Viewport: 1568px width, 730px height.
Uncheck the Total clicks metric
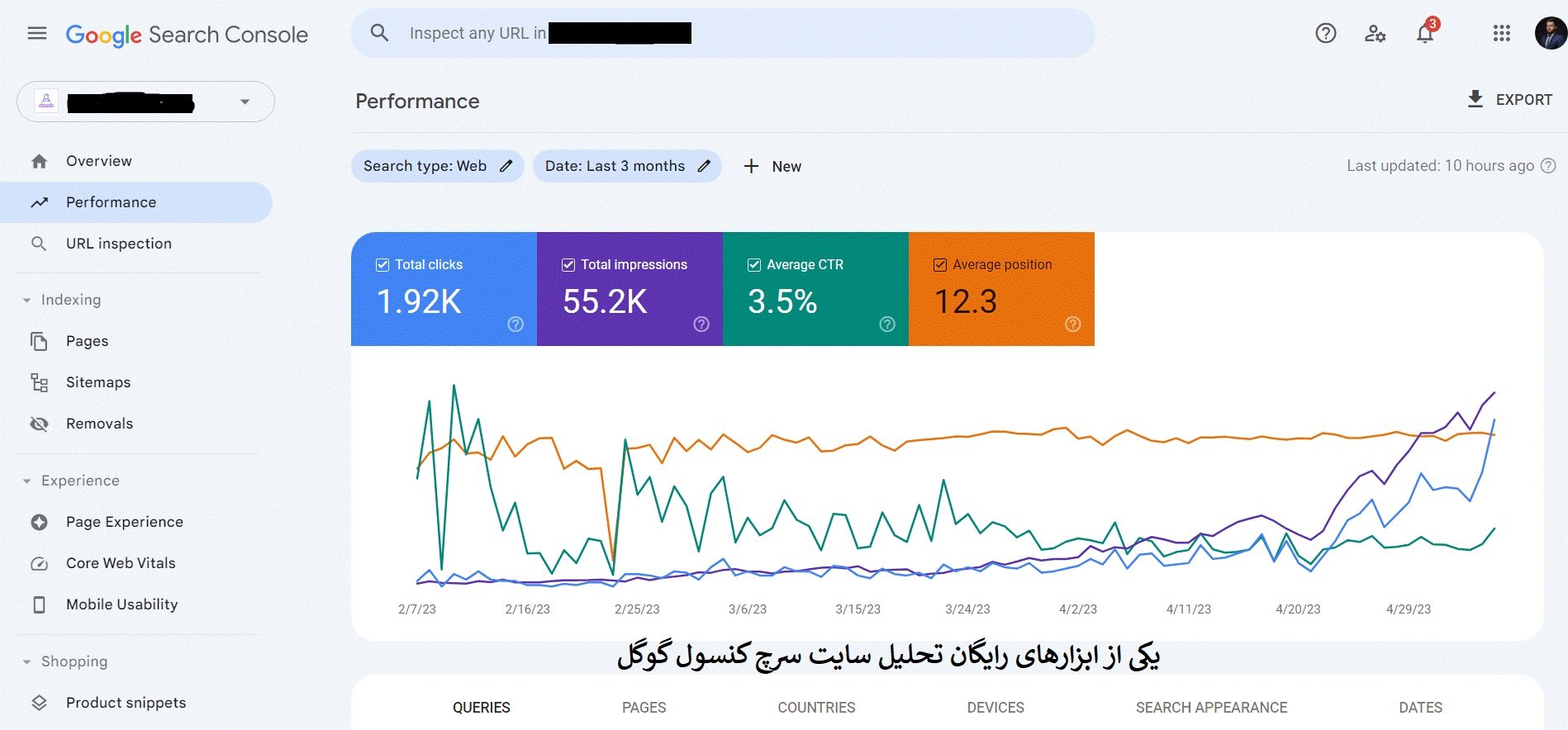click(x=382, y=264)
